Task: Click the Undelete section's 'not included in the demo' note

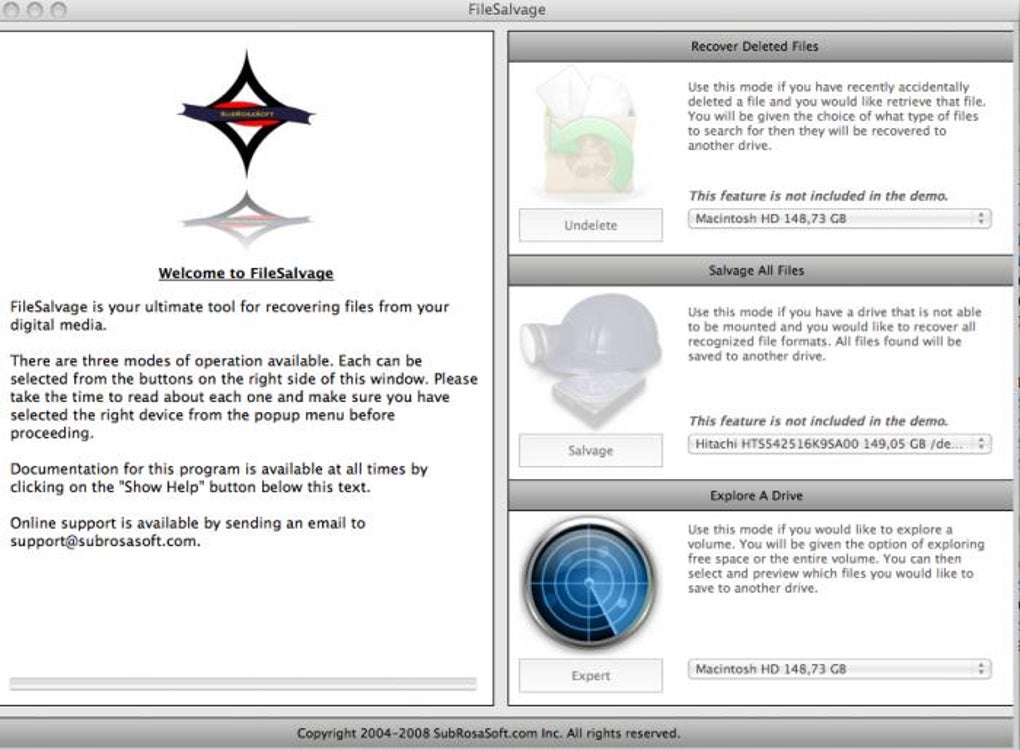Action: click(x=818, y=196)
